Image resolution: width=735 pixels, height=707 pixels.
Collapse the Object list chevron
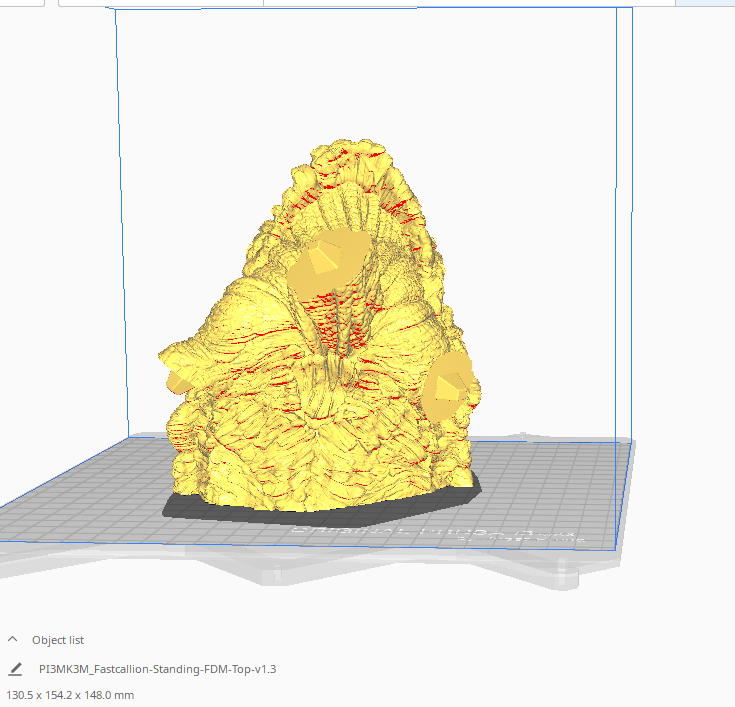click(x=13, y=639)
